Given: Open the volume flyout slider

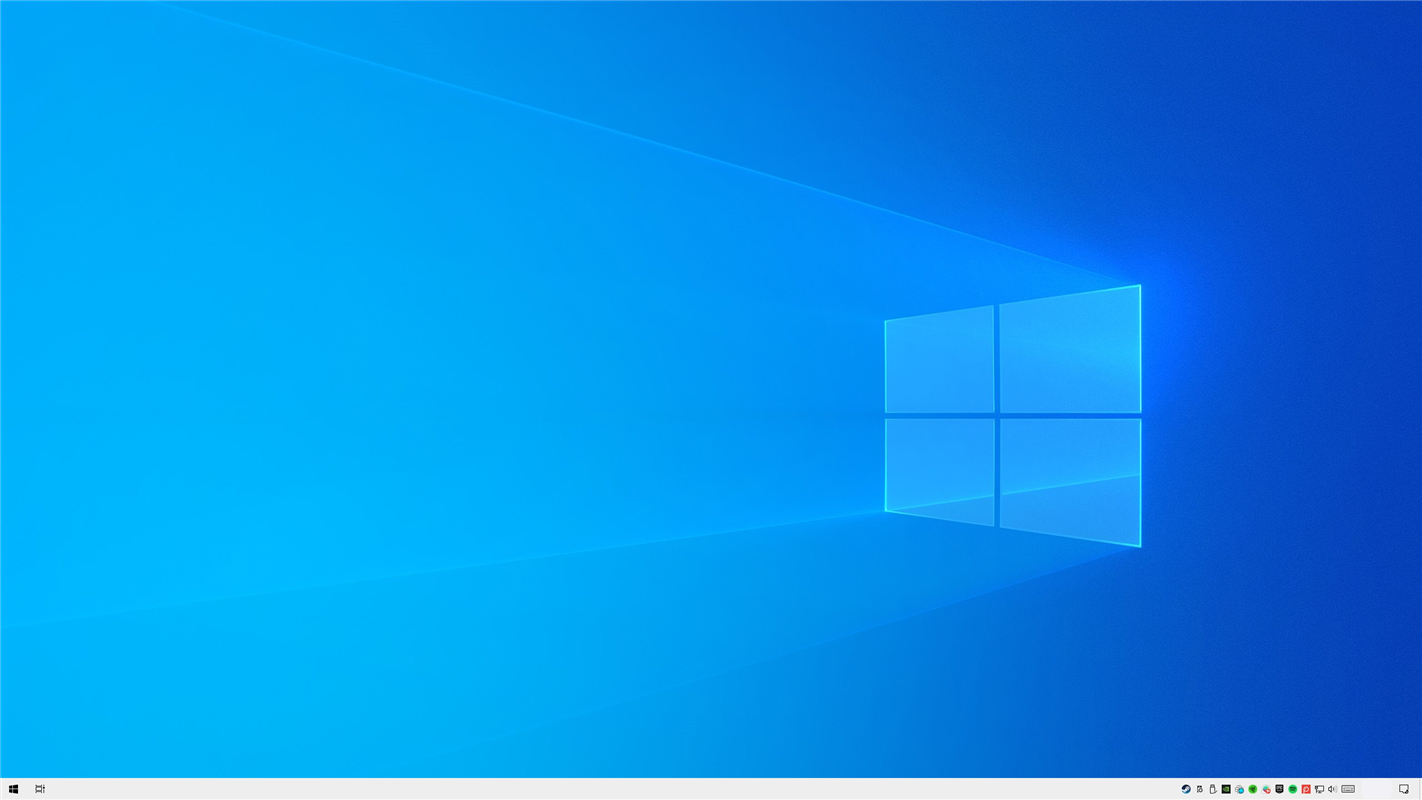Looking at the screenshot, I should [1333, 789].
